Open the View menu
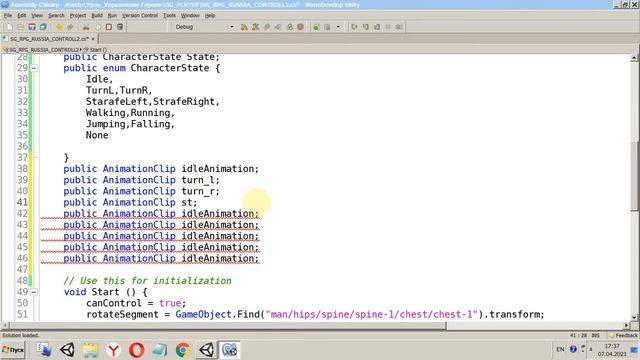Screen dimensions: 640x360 pyautogui.click(x=37, y=16)
